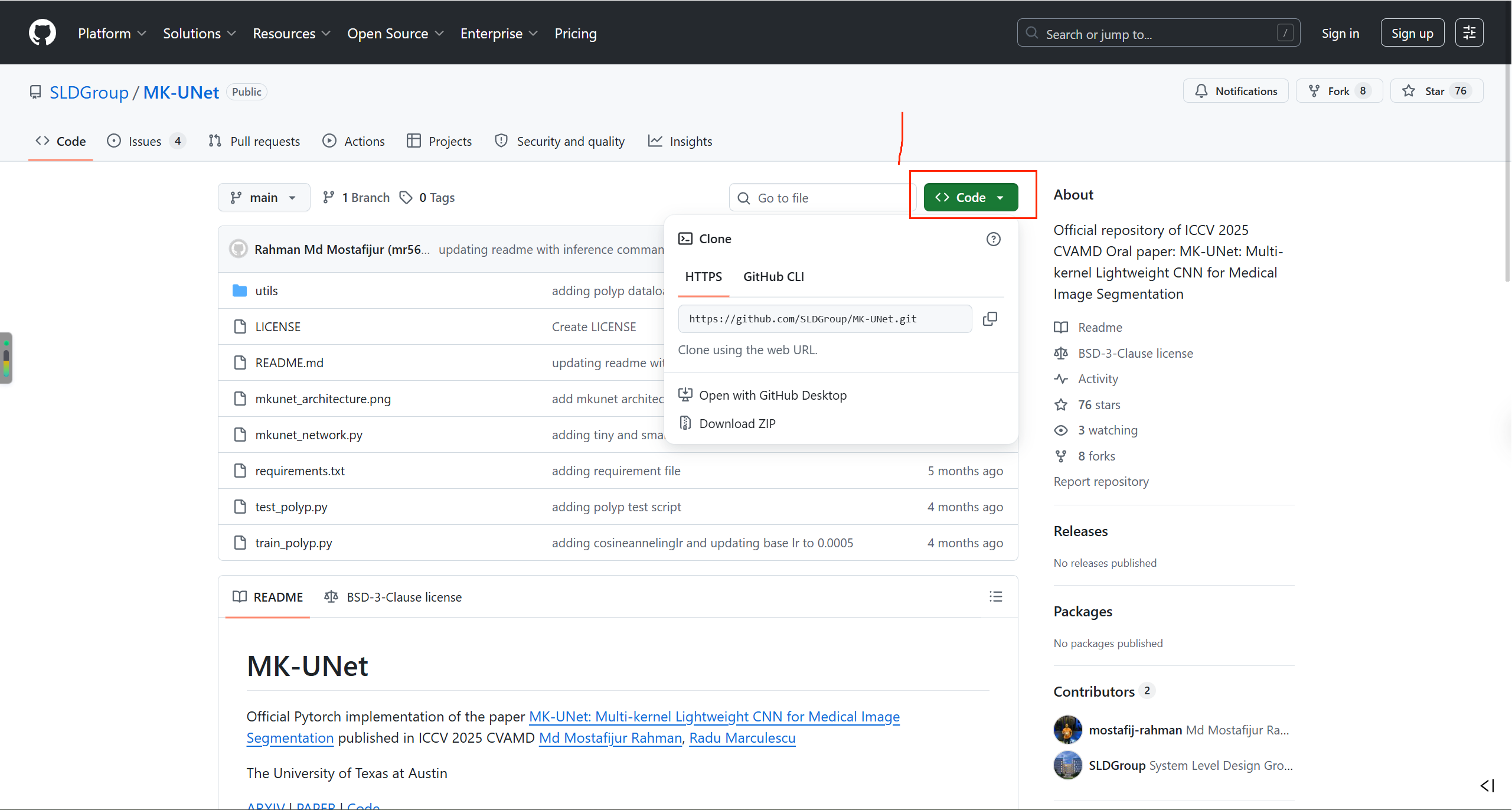Image resolution: width=1512 pixels, height=810 pixels.
Task: Click the terminal icon beside Clone
Action: pyautogui.click(x=685, y=239)
